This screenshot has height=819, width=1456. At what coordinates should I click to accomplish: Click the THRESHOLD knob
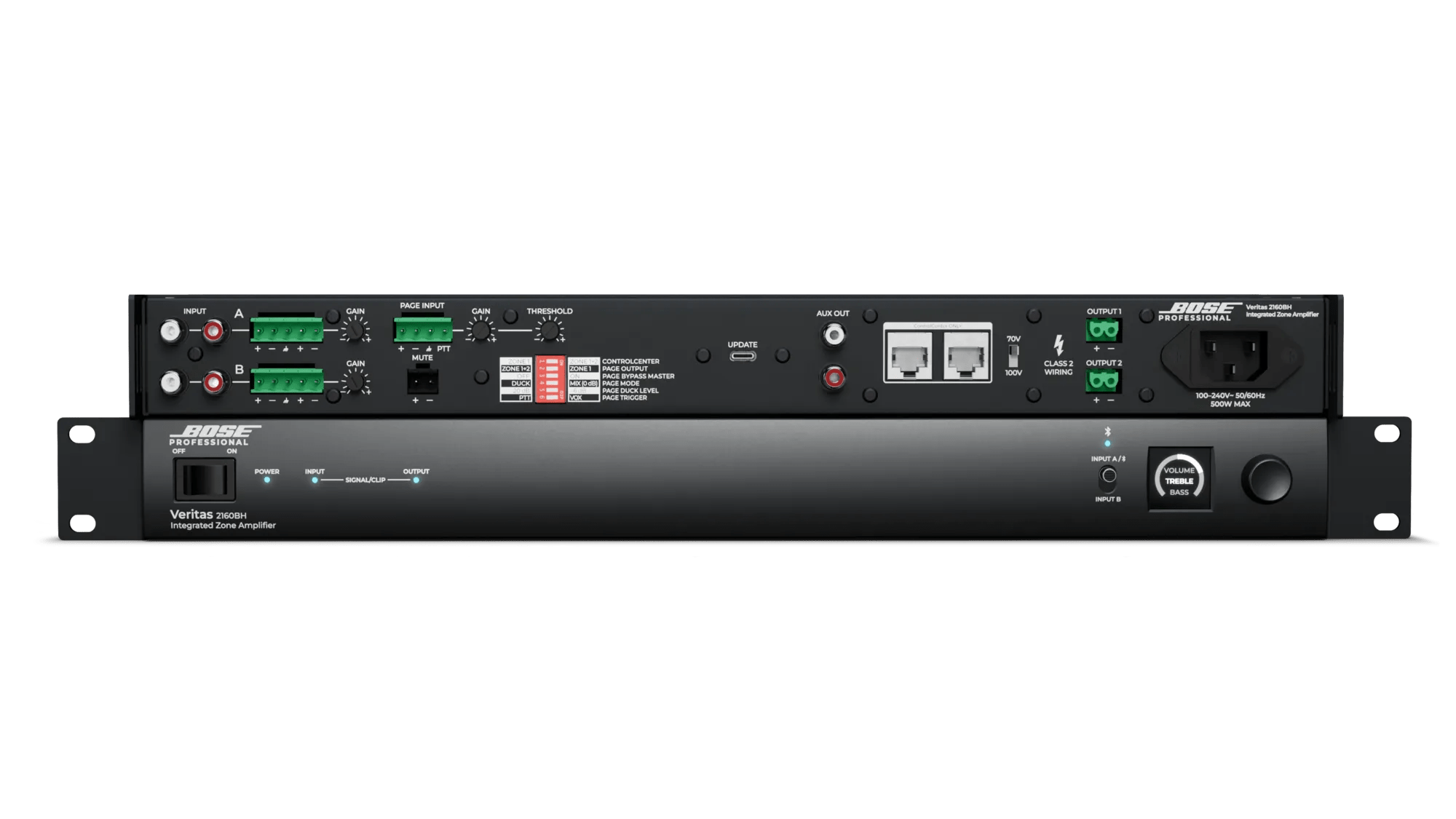(x=550, y=331)
